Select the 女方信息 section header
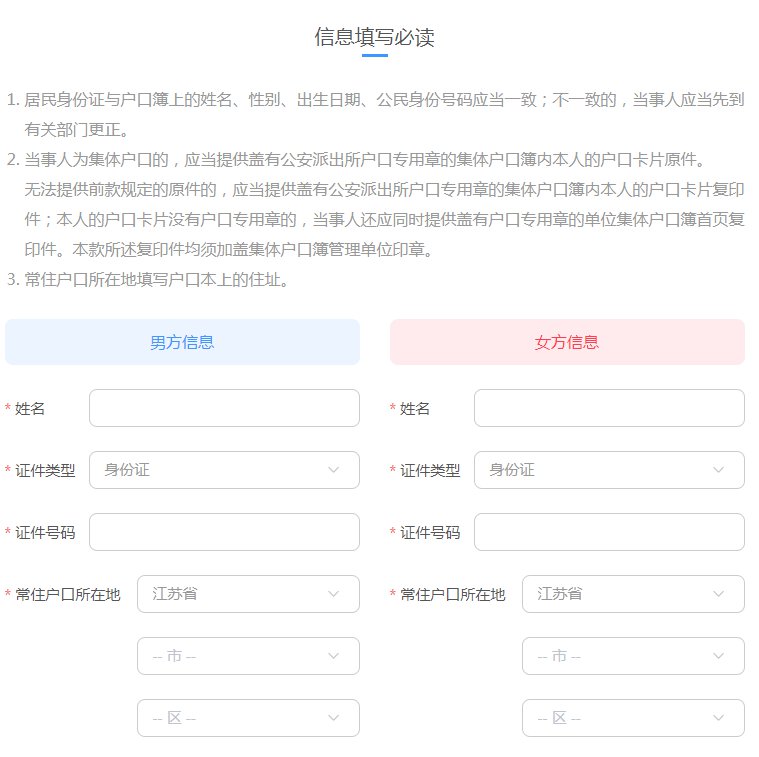This screenshot has width=759, height=757. click(x=567, y=342)
